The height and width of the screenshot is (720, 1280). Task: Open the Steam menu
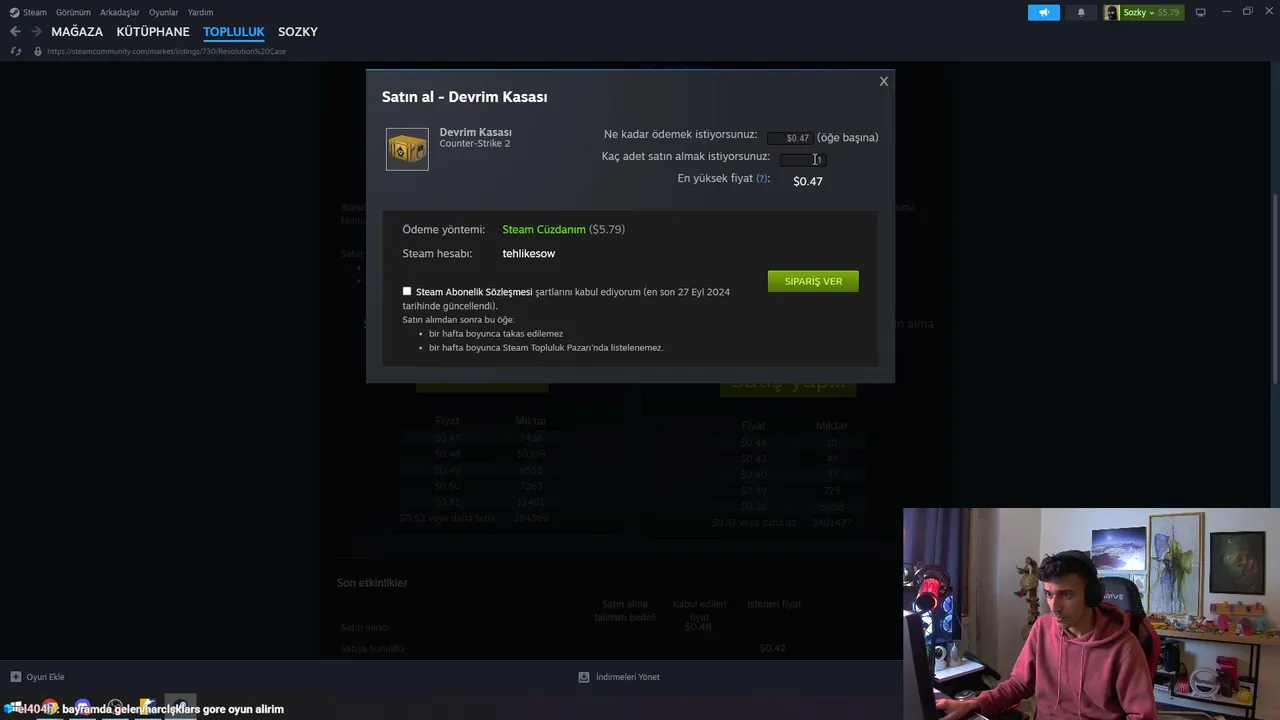coord(35,12)
